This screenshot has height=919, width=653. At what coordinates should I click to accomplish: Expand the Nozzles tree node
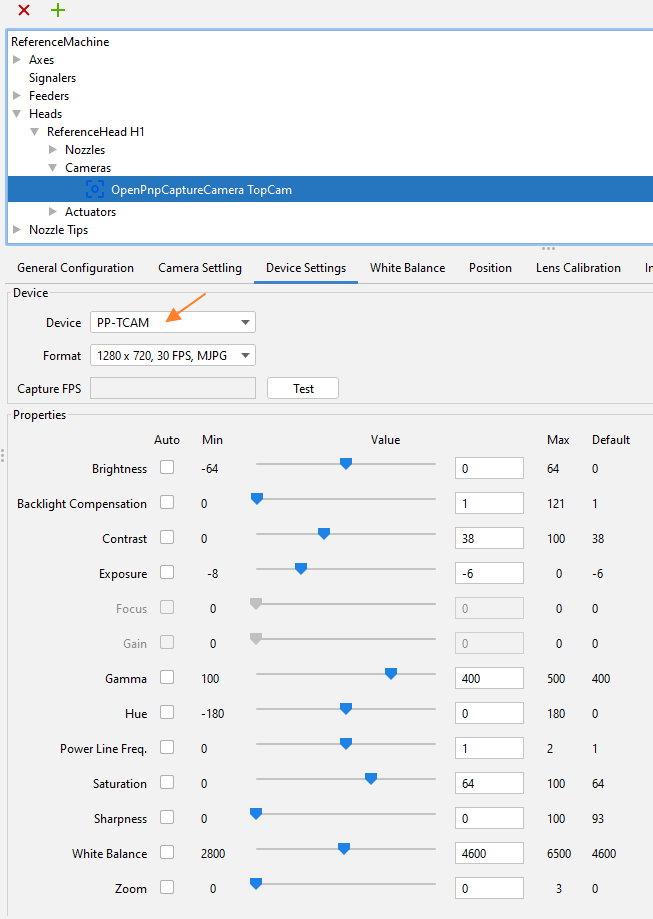coord(53,150)
